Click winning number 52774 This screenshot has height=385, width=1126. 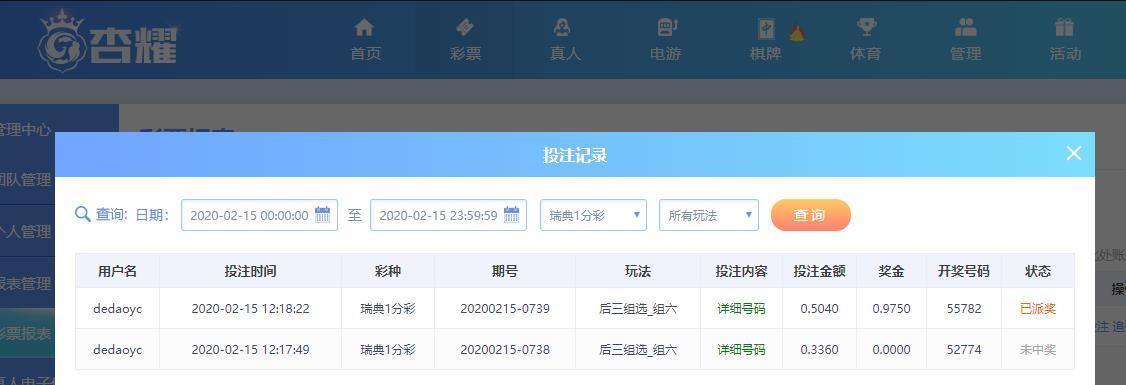pyautogui.click(x=964, y=350)
